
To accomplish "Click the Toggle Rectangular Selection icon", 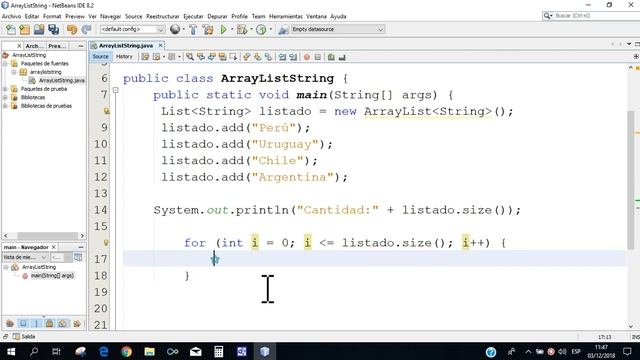I will (233, 57).
